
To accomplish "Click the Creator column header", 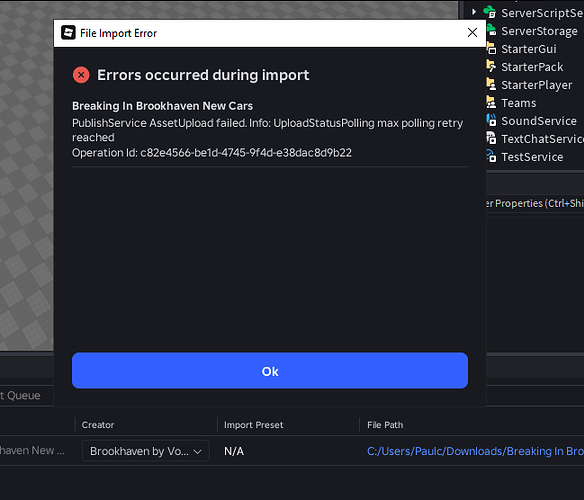I will 98,425.
